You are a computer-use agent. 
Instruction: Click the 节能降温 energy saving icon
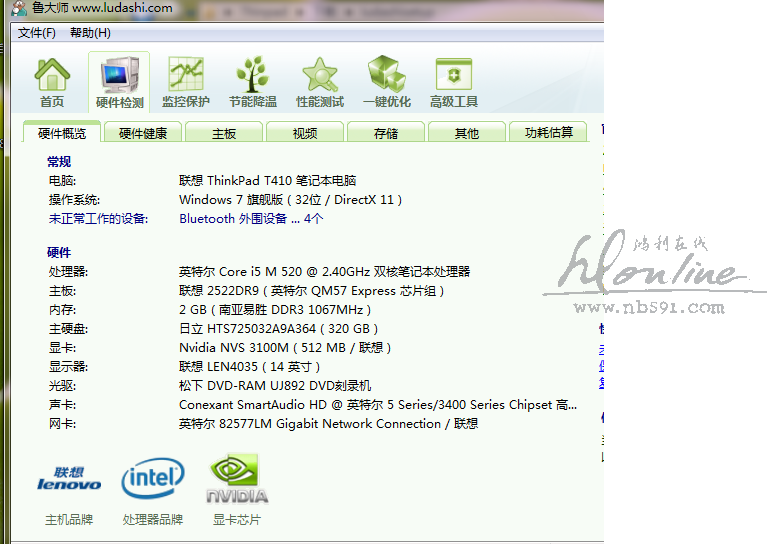[252, 82]
